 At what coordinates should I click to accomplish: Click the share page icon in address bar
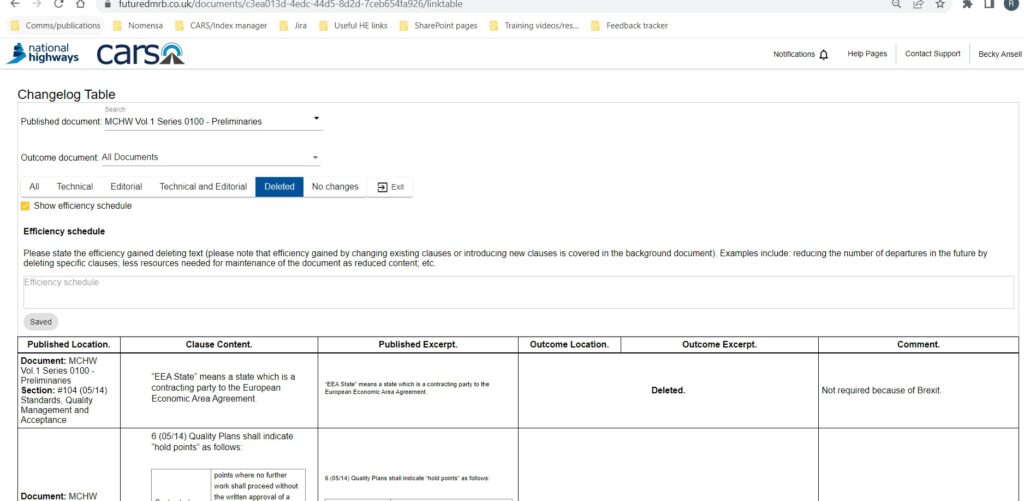click(x=918, y=5)
